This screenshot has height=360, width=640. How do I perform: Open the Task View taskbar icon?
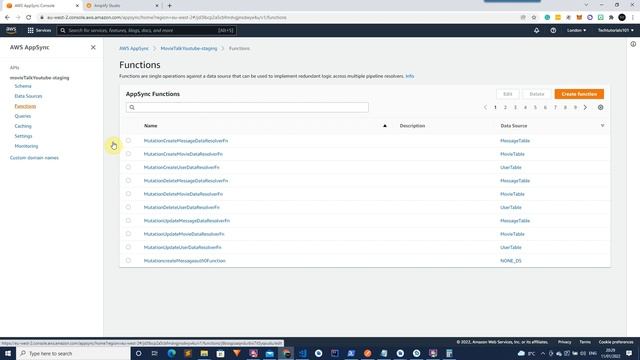(x=155, y=353)
